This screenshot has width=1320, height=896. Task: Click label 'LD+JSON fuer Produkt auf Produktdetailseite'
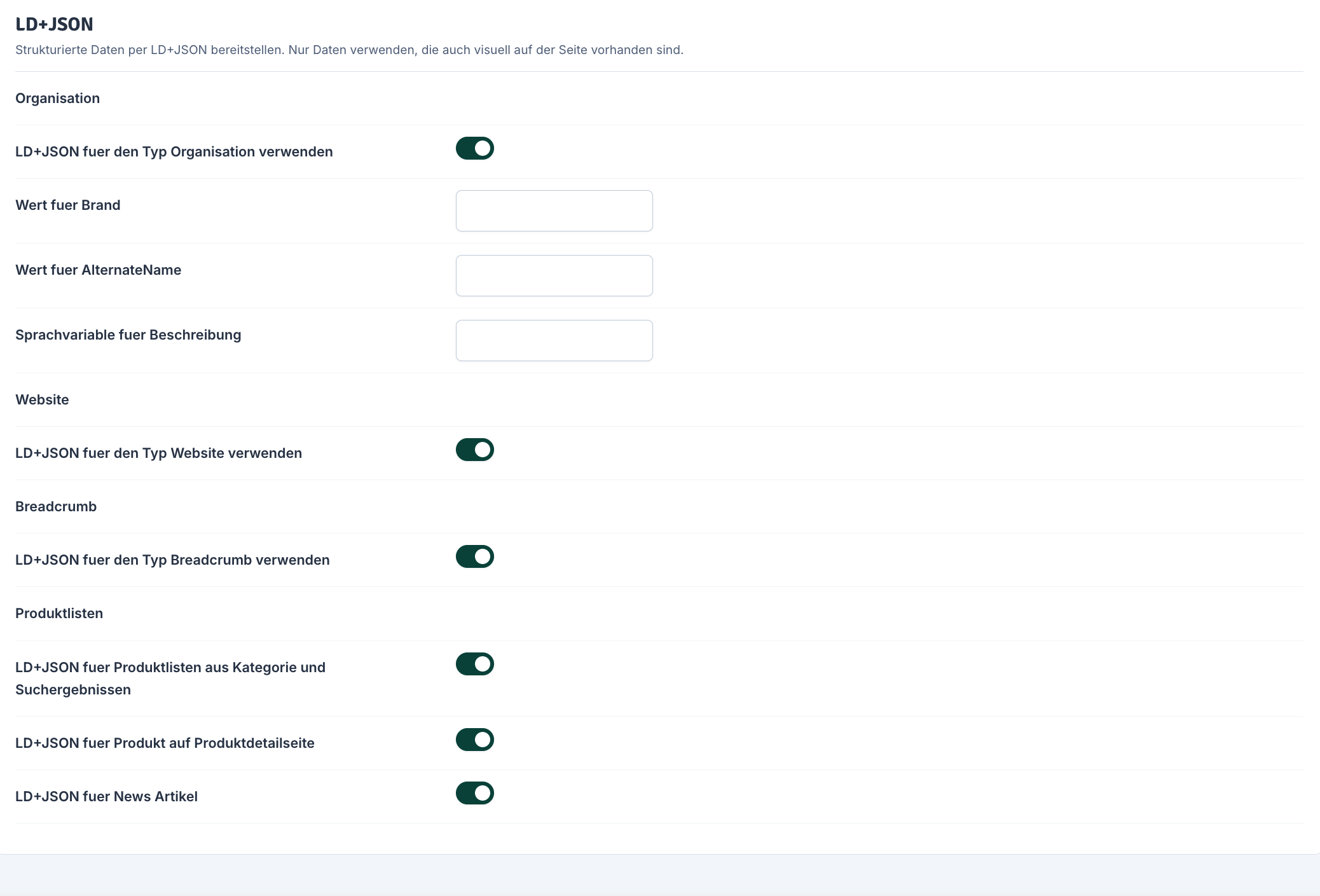(x=165, y=743)
